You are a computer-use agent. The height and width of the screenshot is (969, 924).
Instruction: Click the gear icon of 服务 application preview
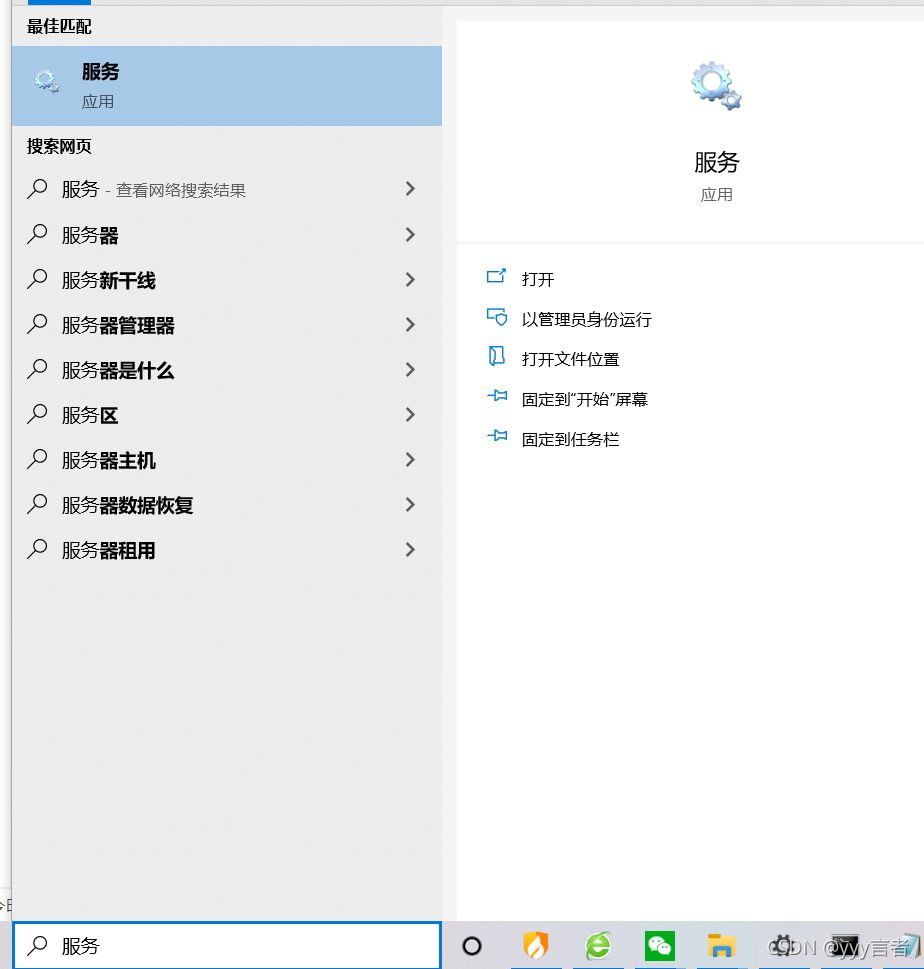716,86
